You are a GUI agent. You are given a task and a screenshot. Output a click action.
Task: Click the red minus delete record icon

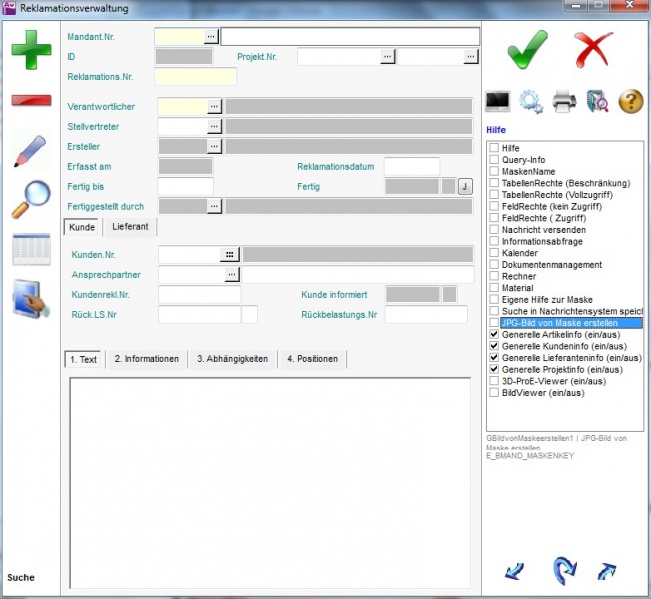click(x=31, y=100)
